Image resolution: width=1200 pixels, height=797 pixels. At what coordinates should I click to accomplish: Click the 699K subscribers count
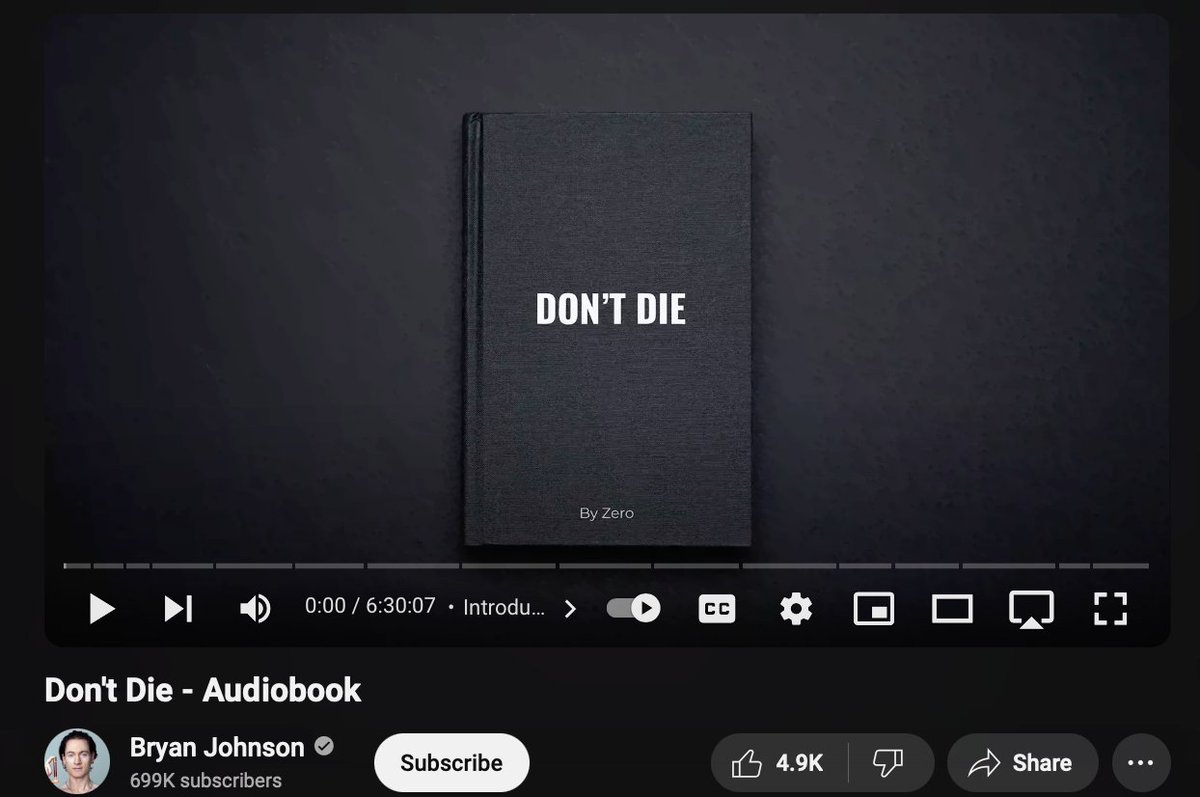[206, 780]
